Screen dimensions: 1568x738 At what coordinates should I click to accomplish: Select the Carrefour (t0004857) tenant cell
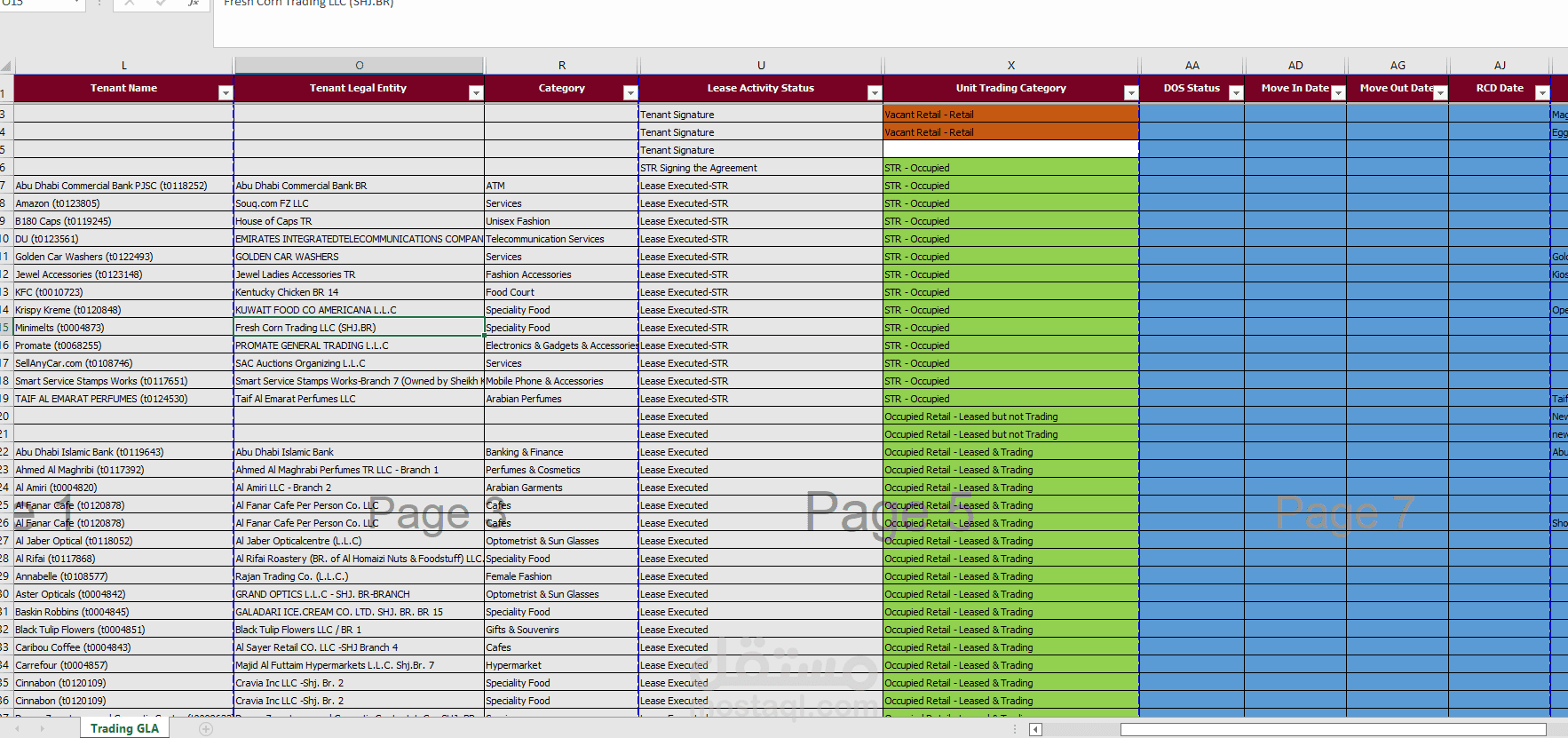click(x=124, y=665)
